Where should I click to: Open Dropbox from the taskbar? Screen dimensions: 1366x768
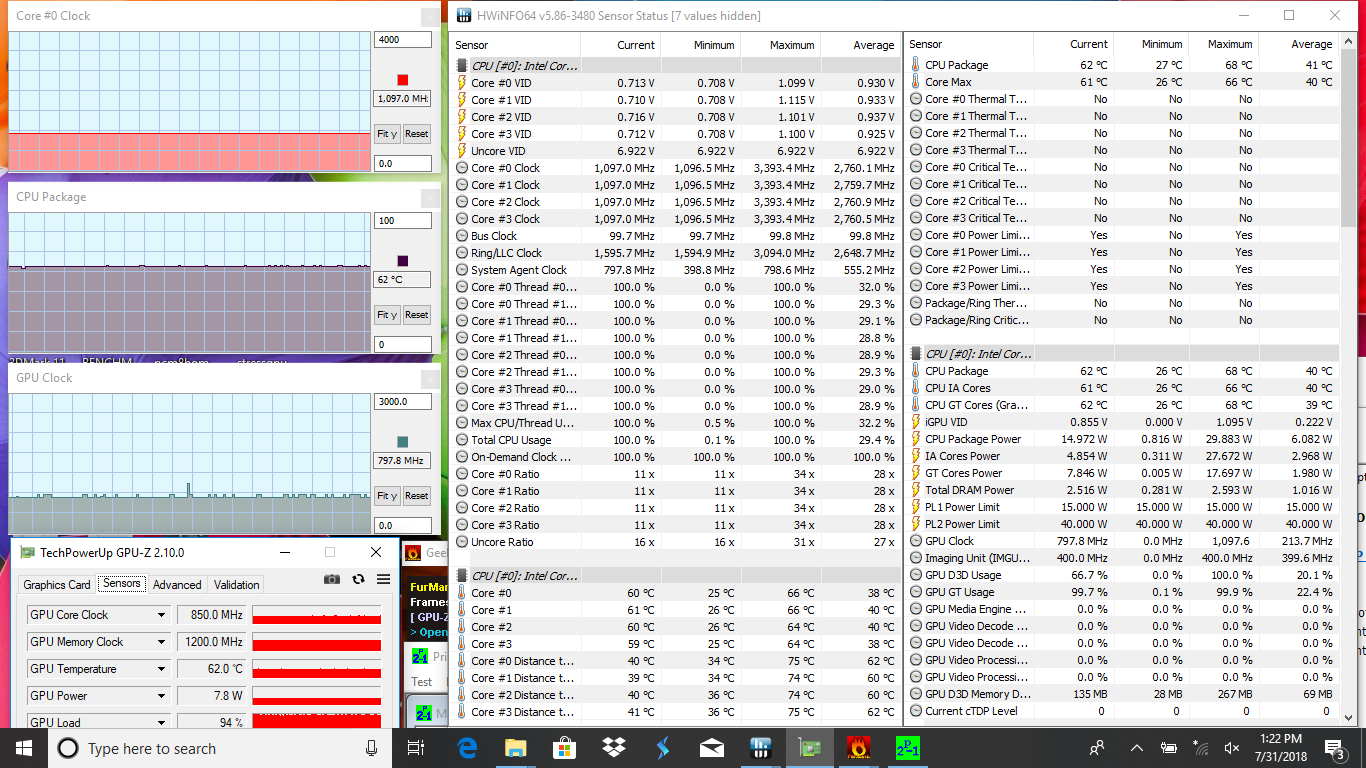613,747
